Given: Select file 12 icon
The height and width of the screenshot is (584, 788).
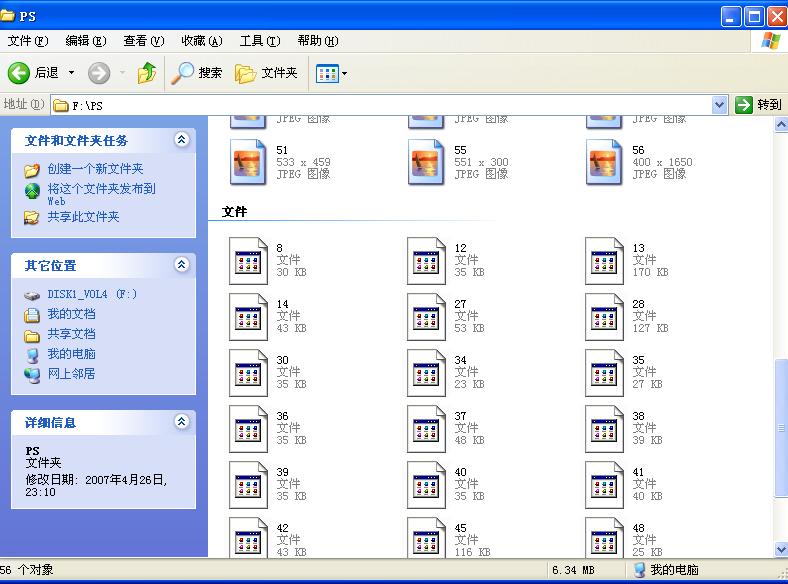Looking at the screenshot, I should tap(426, 261).
